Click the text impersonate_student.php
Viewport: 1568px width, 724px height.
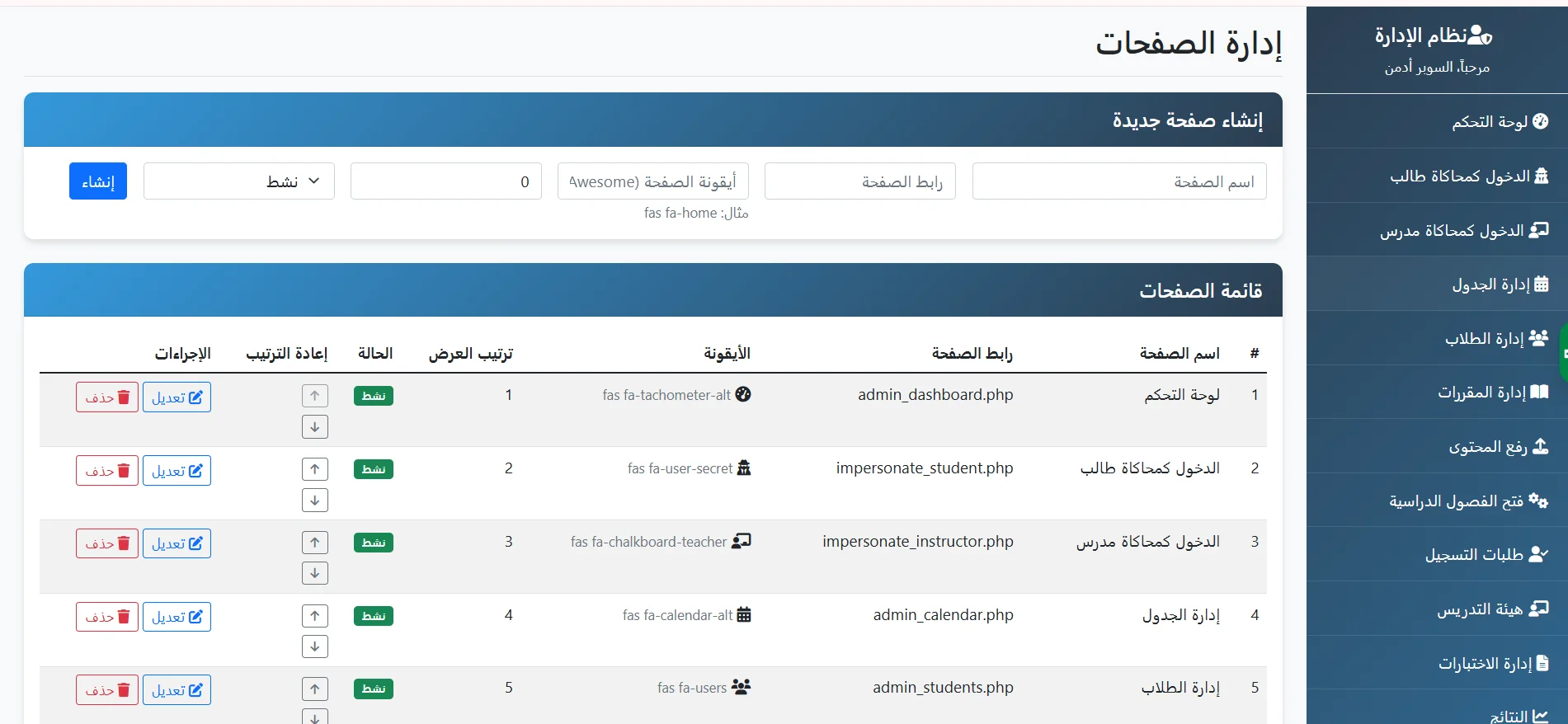point(925,468)
